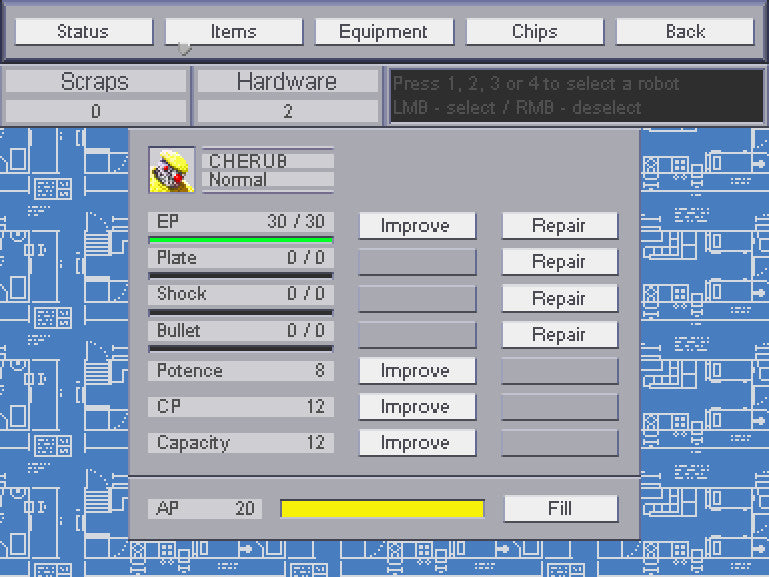Click the CHERUB robot name field

267,160
